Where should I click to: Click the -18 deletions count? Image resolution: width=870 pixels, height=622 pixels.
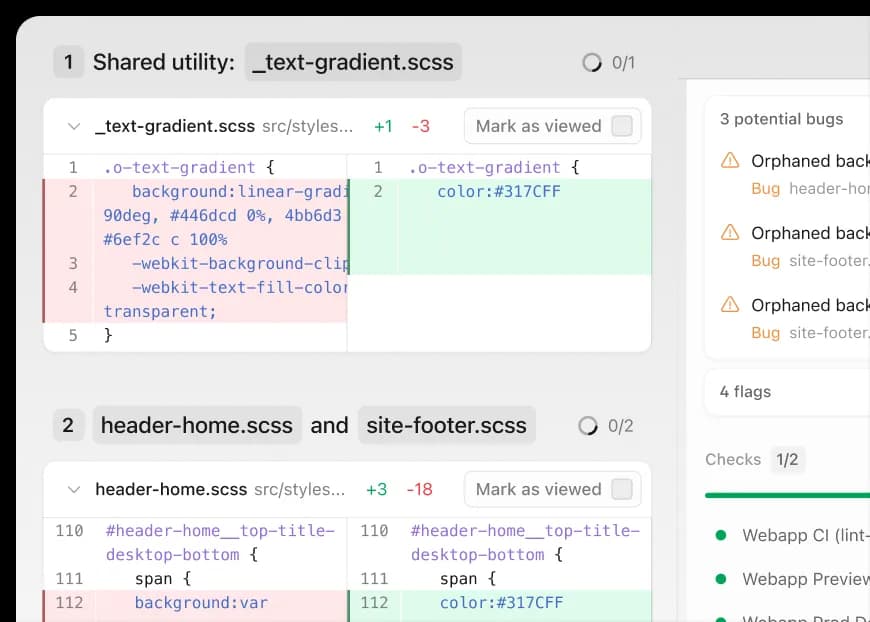point(419,489)
